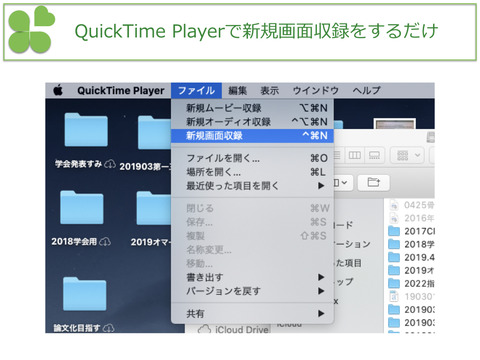Open the 表示 menu
Screen dimensions: 480x360
(x=269, y=90)
